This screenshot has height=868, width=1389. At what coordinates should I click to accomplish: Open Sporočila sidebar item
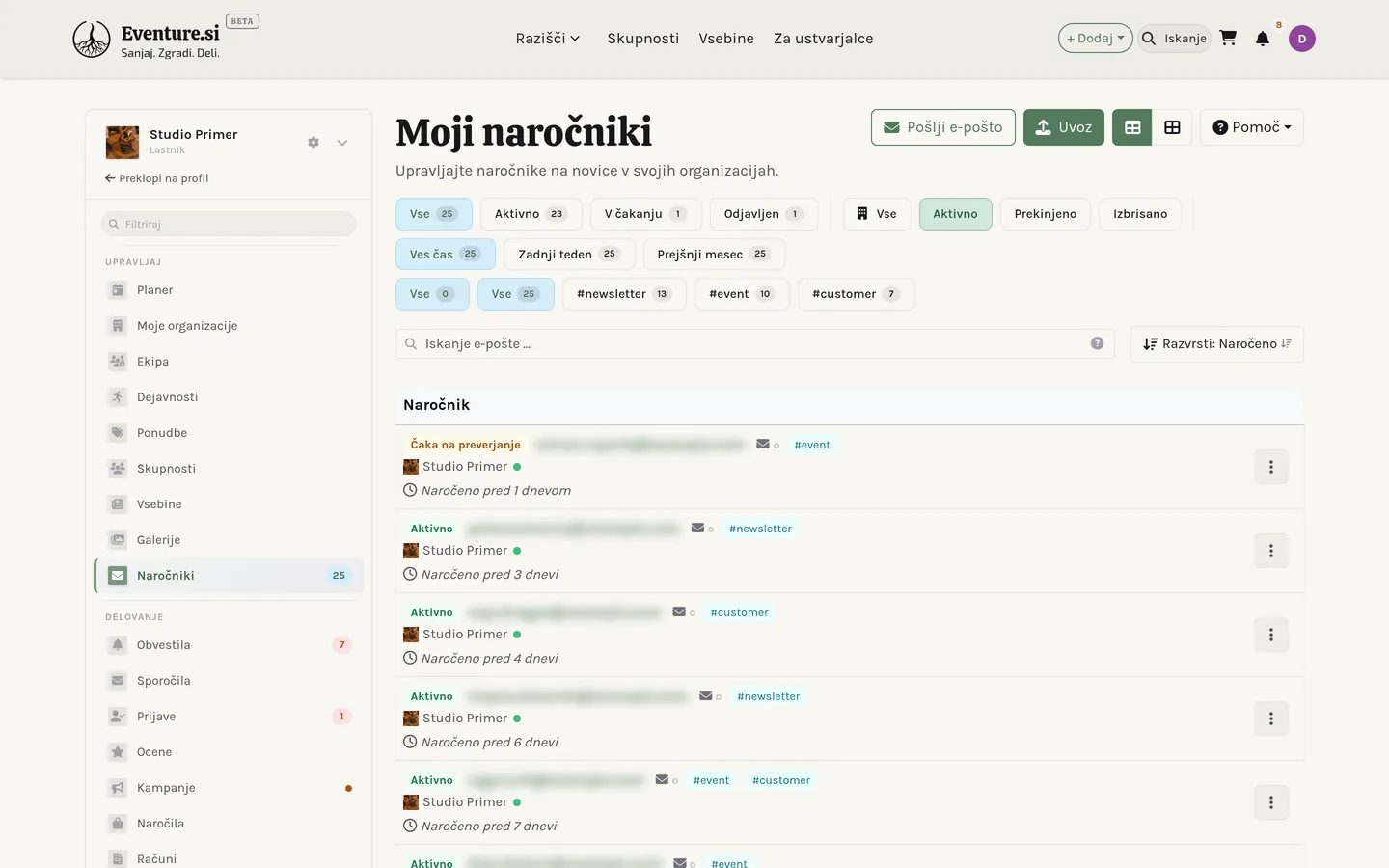click(x=229, y=681)
